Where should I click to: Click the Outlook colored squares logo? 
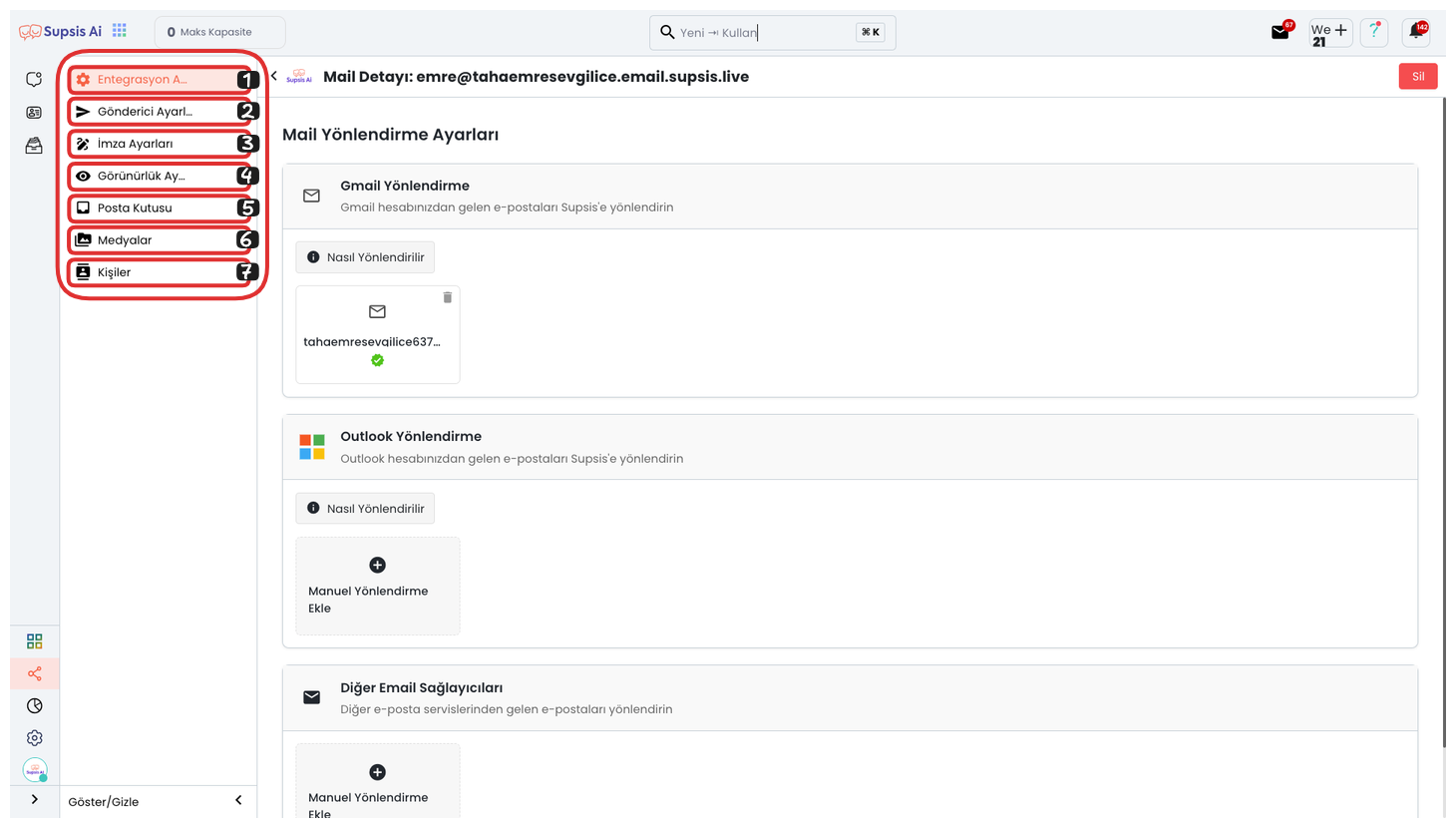click(x=312, y=447)
